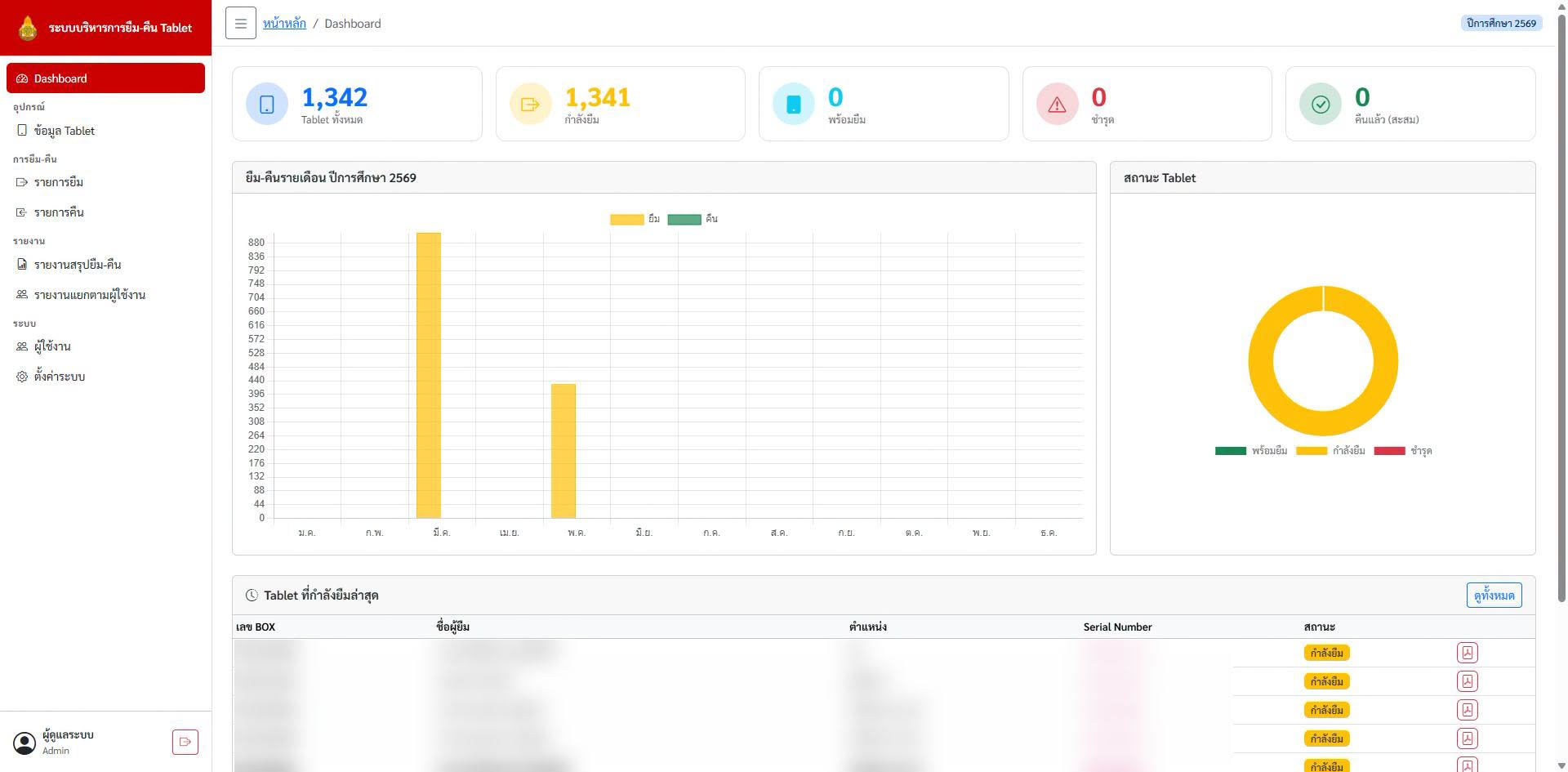Click the ปีการศึกษา 2569 badge
The width and height of the screenshot is (1568, 772).
pyautogui.click(x=1501, y=23)
